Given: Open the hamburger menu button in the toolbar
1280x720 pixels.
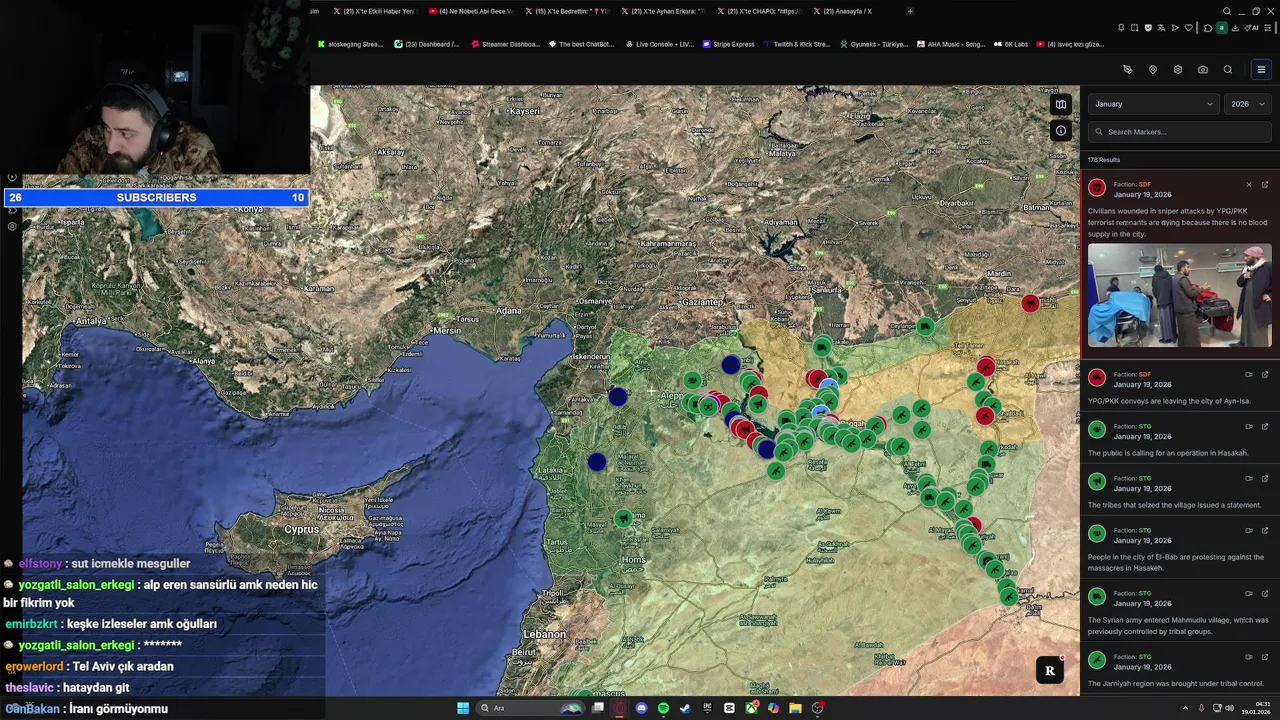Looking at the screenshot, I should pyautogui.click(x=1261, y=70).
